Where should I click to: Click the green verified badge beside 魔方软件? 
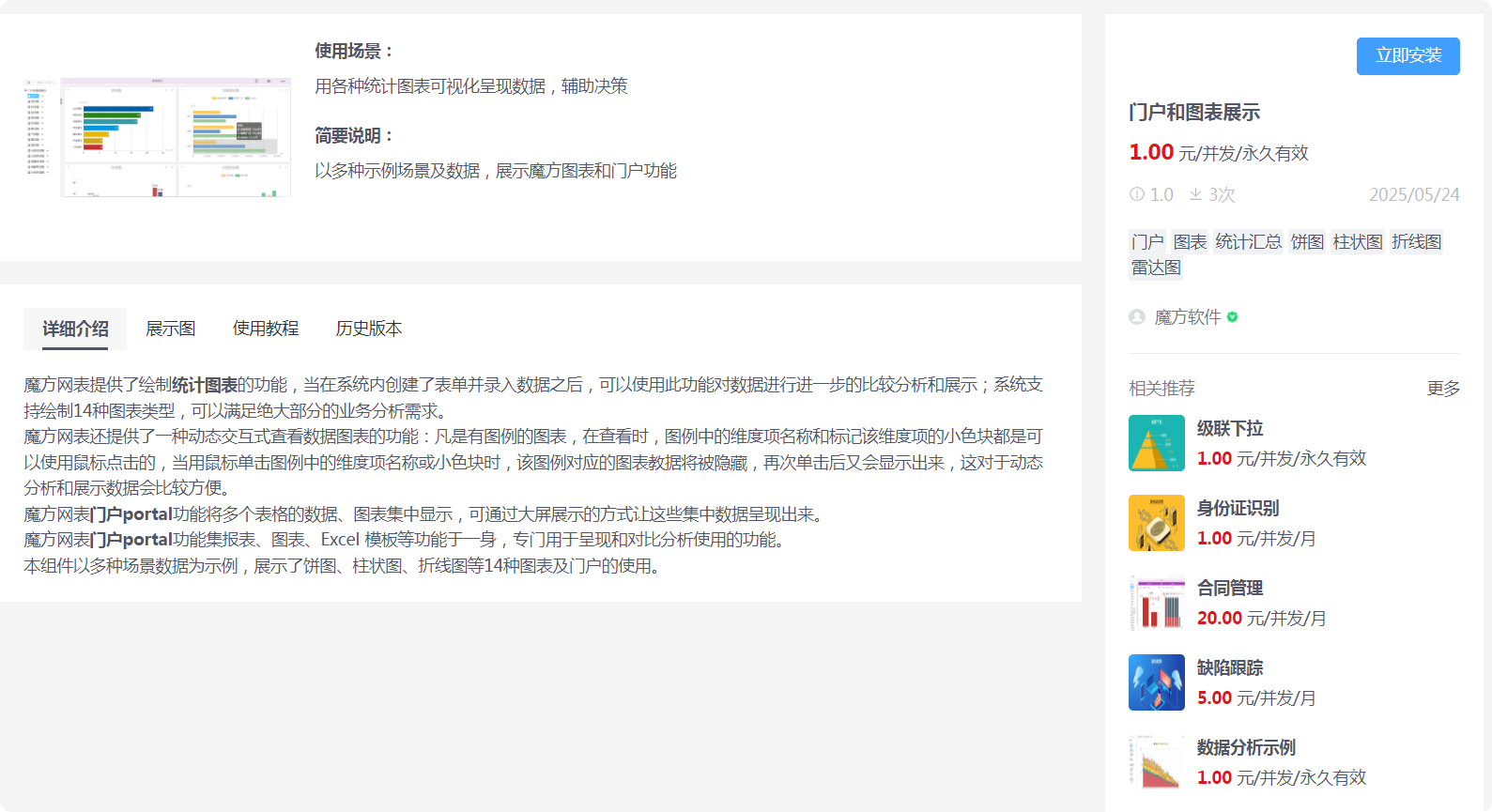[1233, 317]
